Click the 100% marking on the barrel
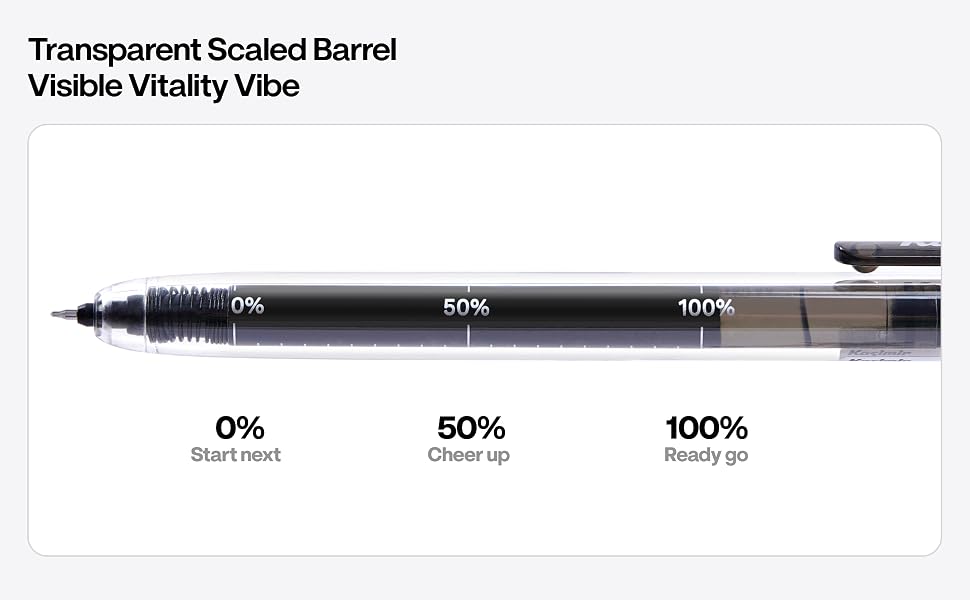The height and width of the screenshot is (600, 970). pyautogui.click(x=706, y=307)
